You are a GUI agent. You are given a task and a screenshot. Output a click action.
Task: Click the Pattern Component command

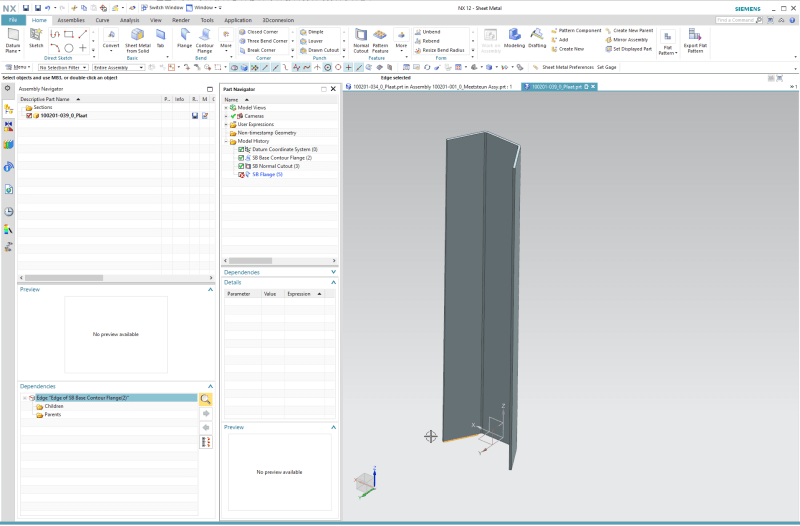pyautogui.click(x=576, y=31)
